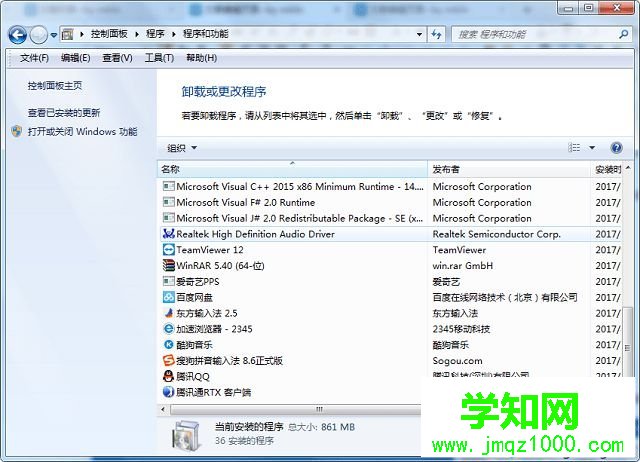
Task: Click the installed programs details pane icon
Action: [187, 435]
